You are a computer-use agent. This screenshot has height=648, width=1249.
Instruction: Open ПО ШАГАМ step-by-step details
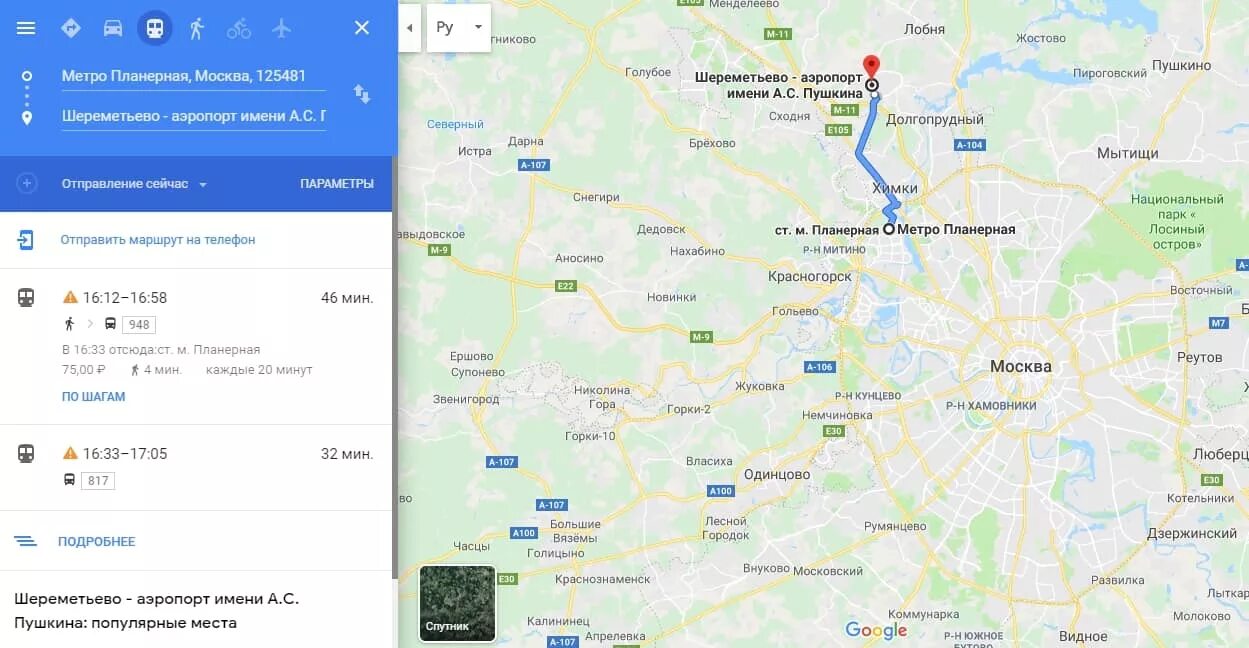(94, 397)
